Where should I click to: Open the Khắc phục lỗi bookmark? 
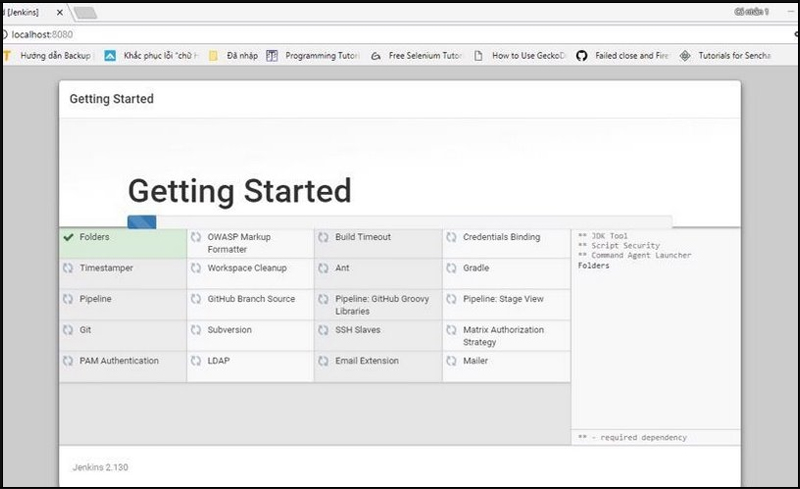click(x=152, y=56)
